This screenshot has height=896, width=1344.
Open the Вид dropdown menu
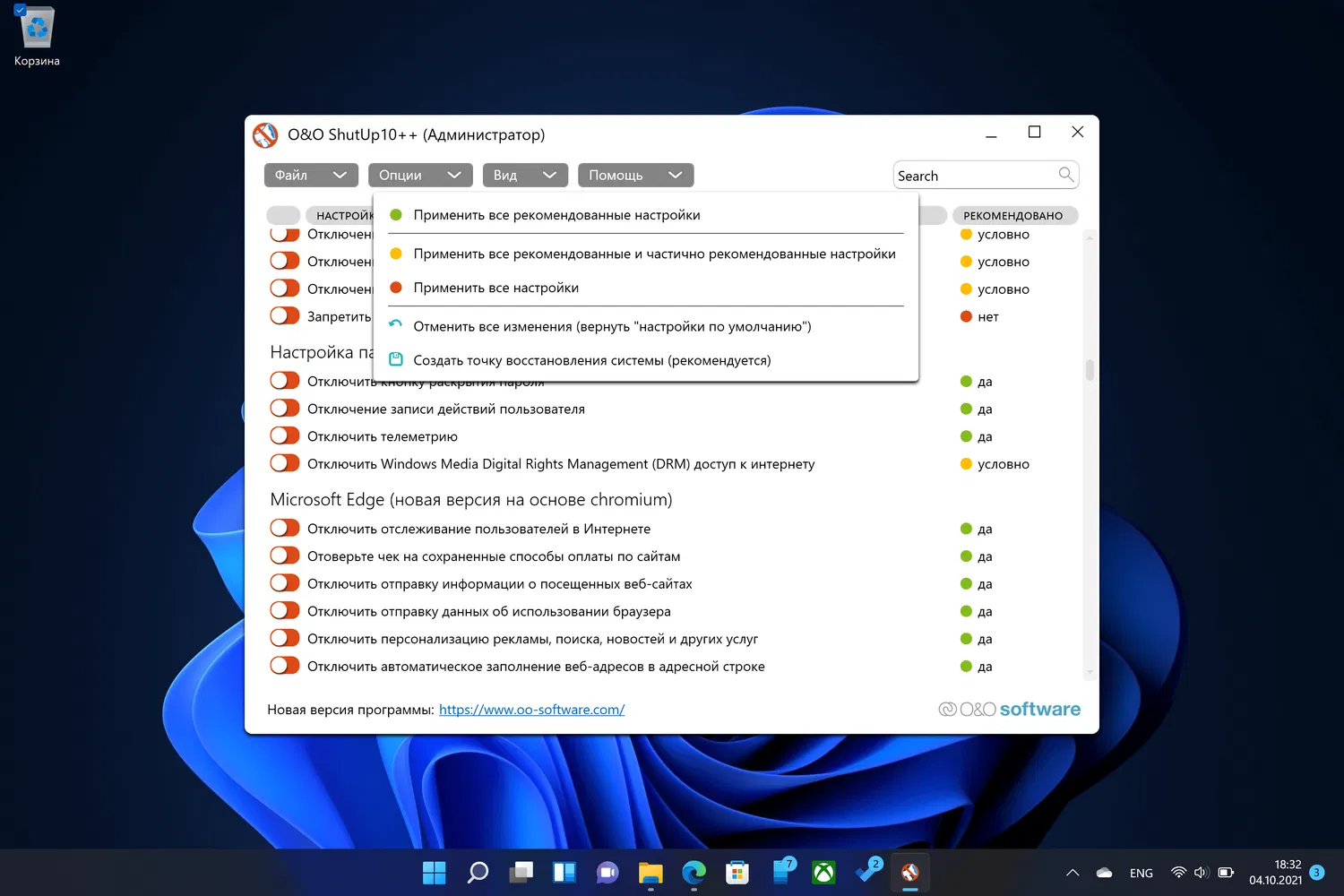525,176
